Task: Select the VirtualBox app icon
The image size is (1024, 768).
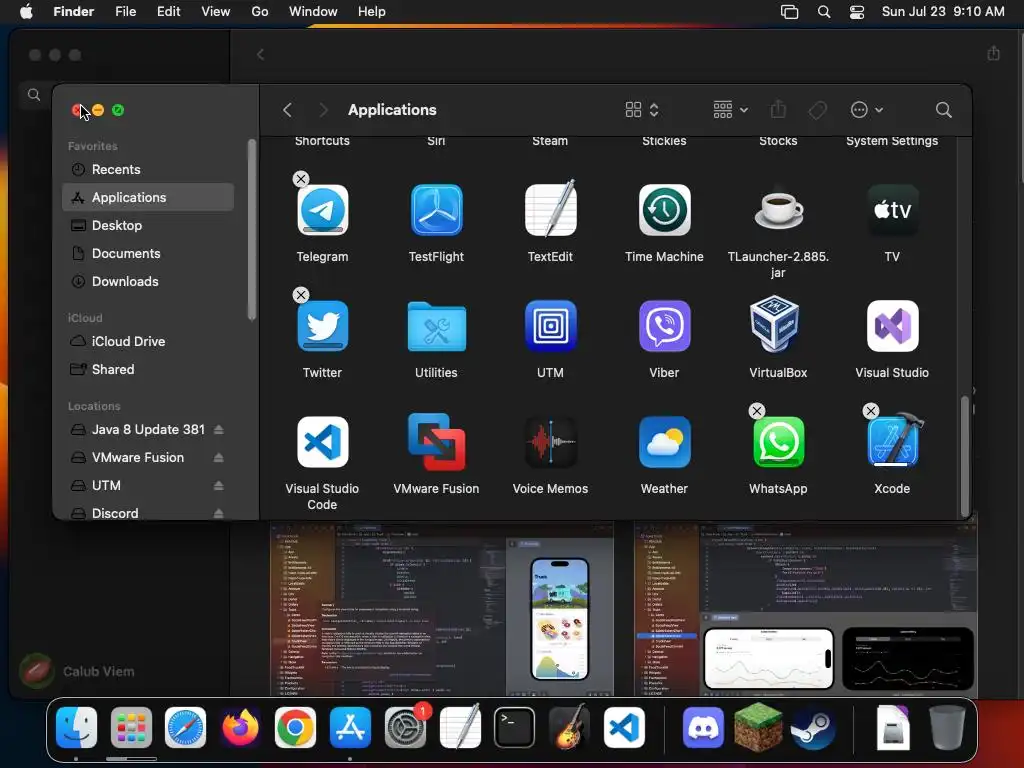Action: tap(775, 325)
